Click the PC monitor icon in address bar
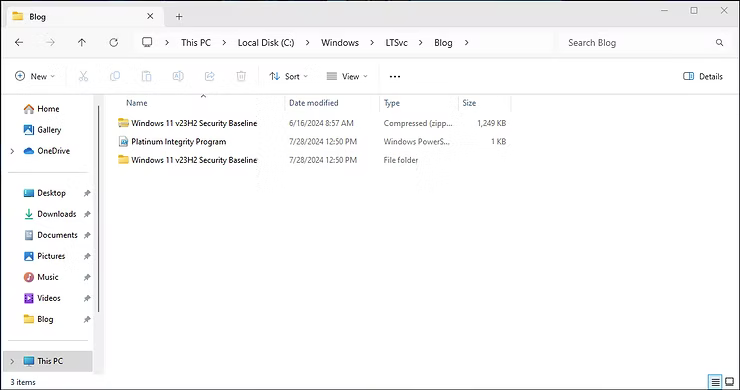 tap(147, 42)
